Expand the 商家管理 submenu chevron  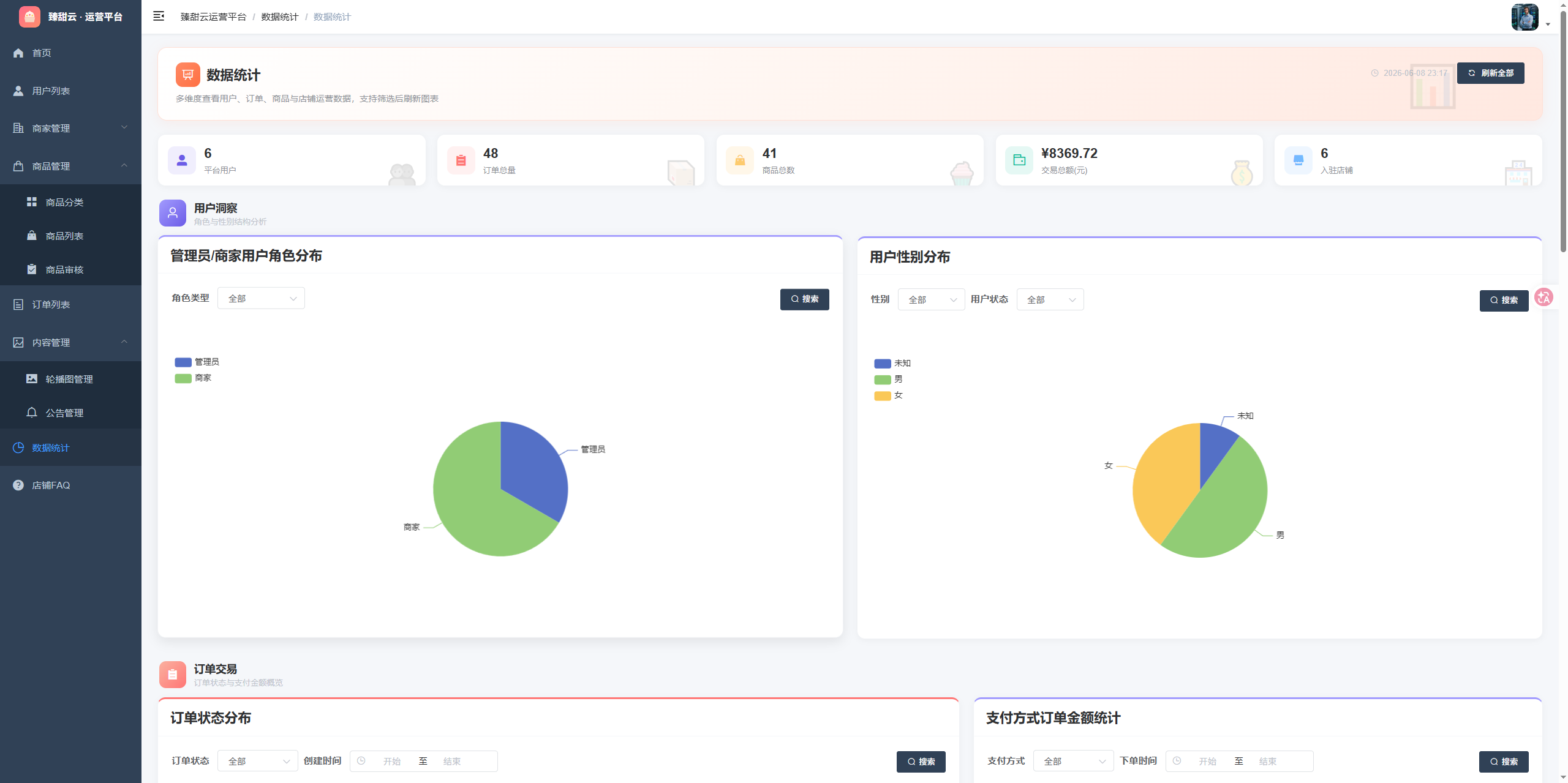coord(124,127)
